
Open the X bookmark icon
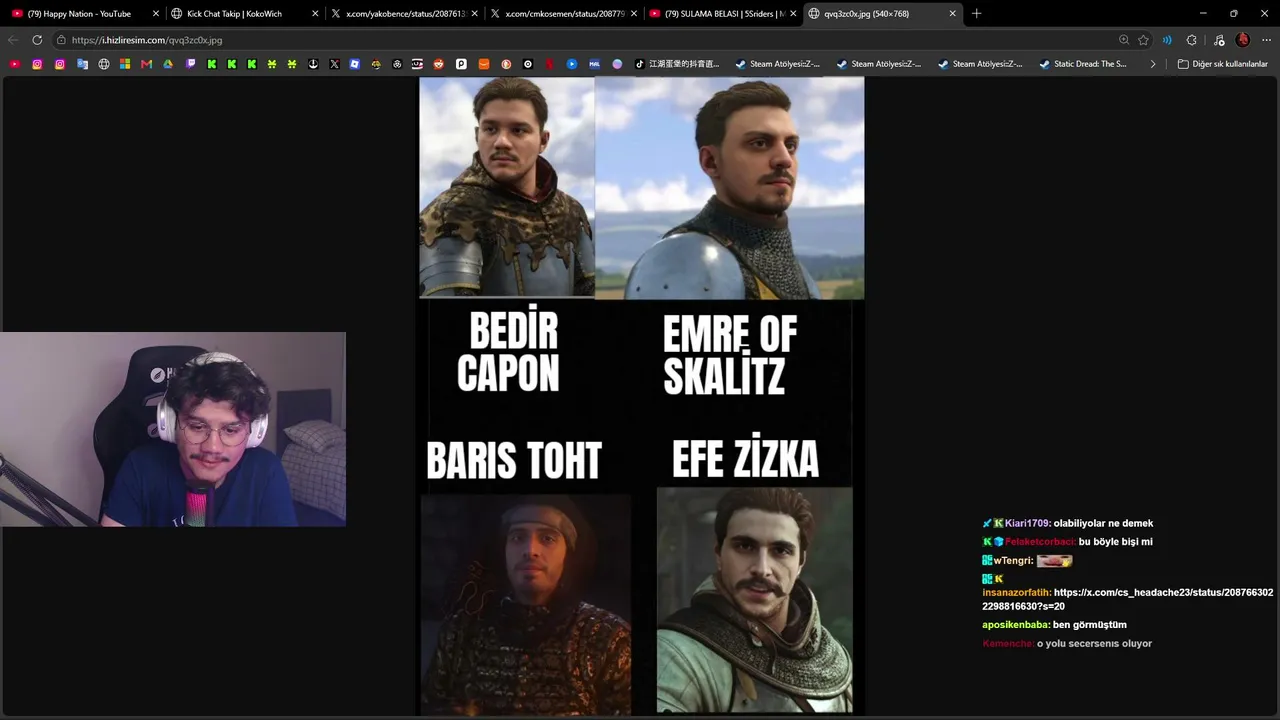pos(334,64)
